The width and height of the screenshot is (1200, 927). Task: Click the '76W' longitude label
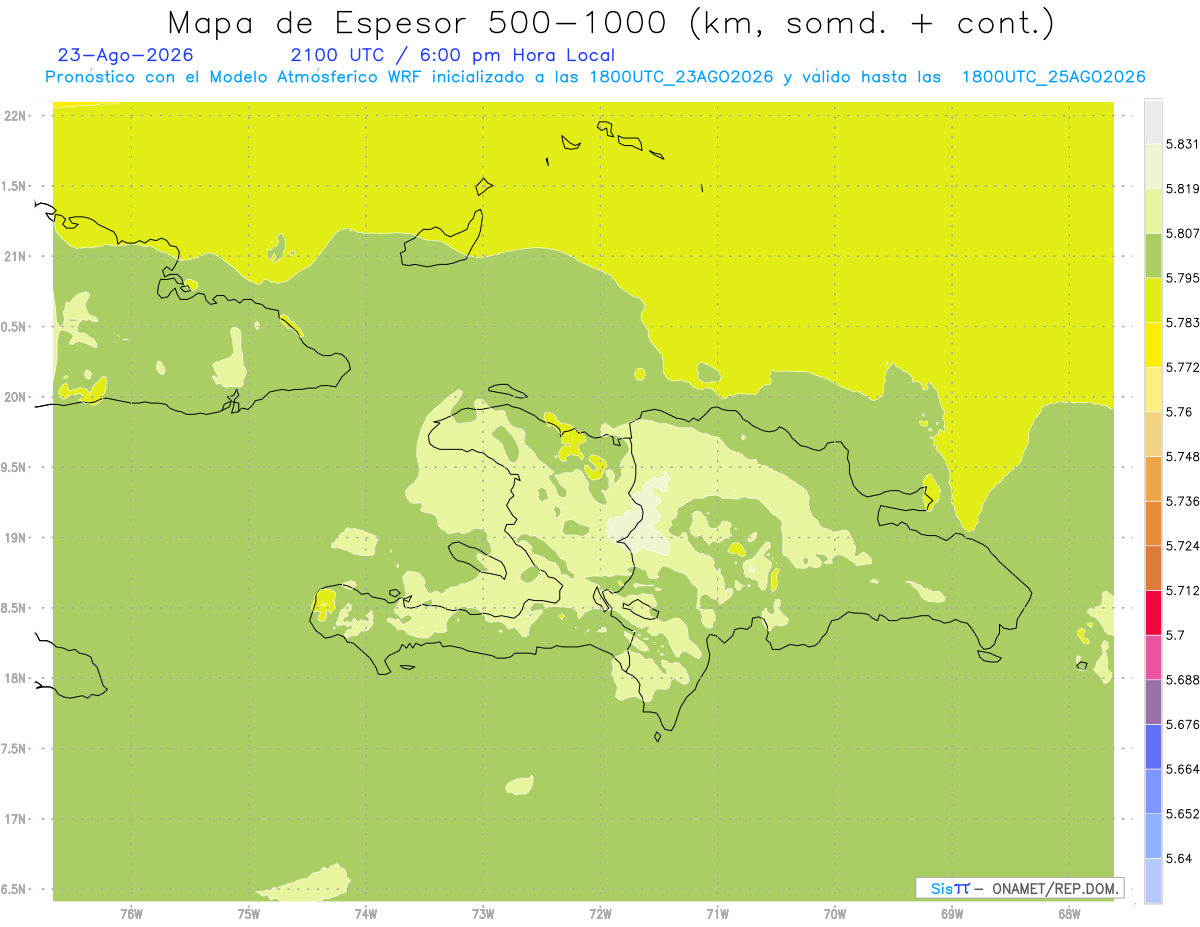[131, 914]
